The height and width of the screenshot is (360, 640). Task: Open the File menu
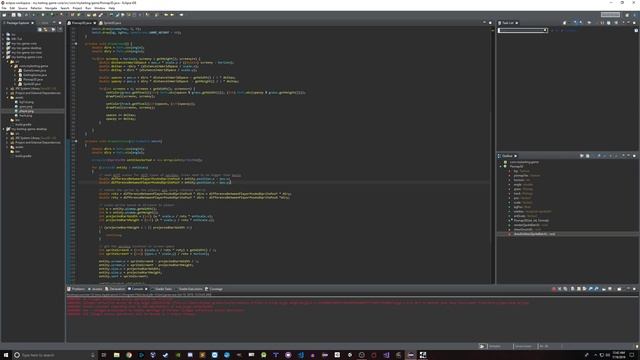pyautogui.click(x=4, y=8)
